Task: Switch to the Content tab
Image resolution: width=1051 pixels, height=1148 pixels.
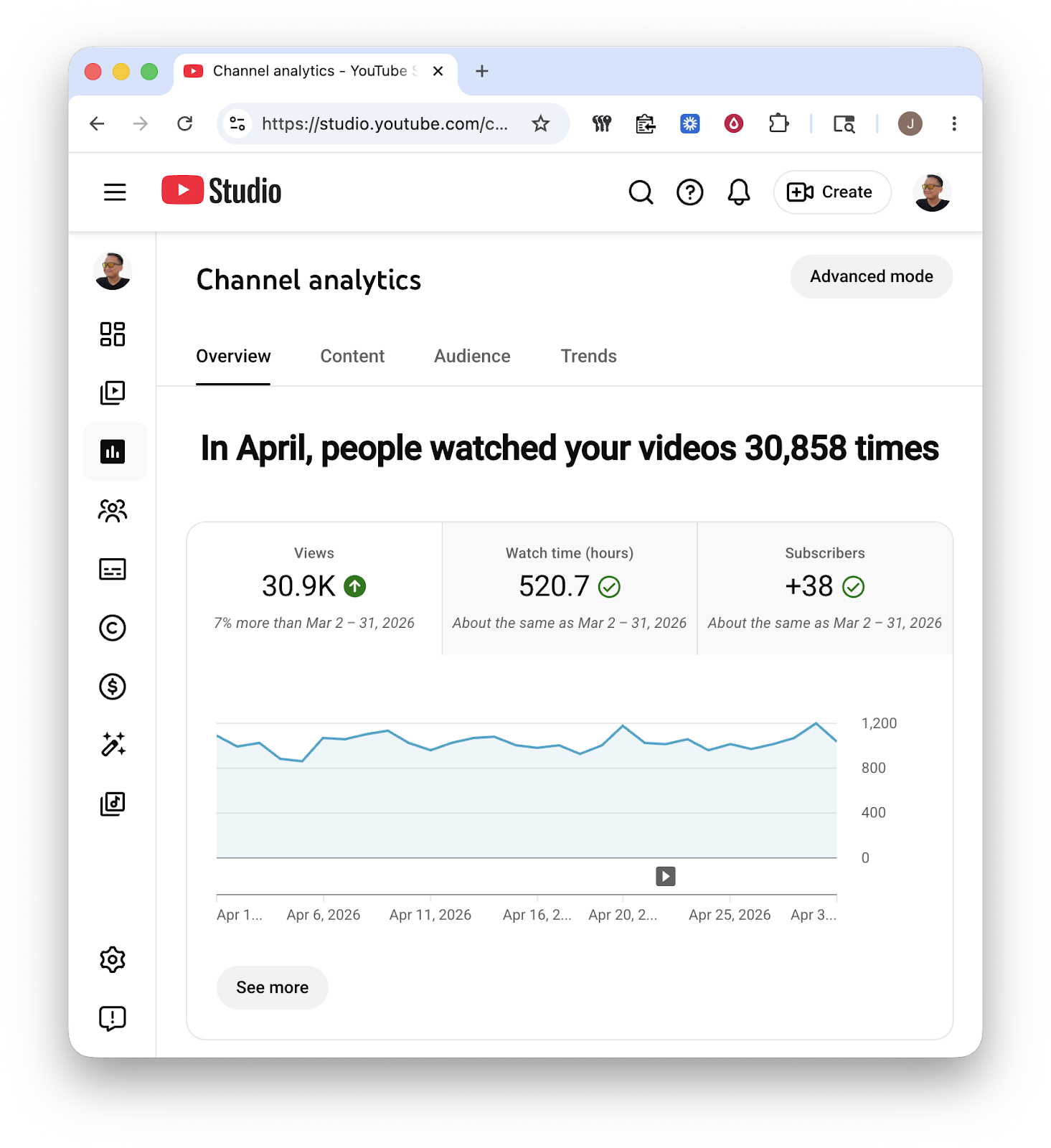Action: [x=352, y=356]
